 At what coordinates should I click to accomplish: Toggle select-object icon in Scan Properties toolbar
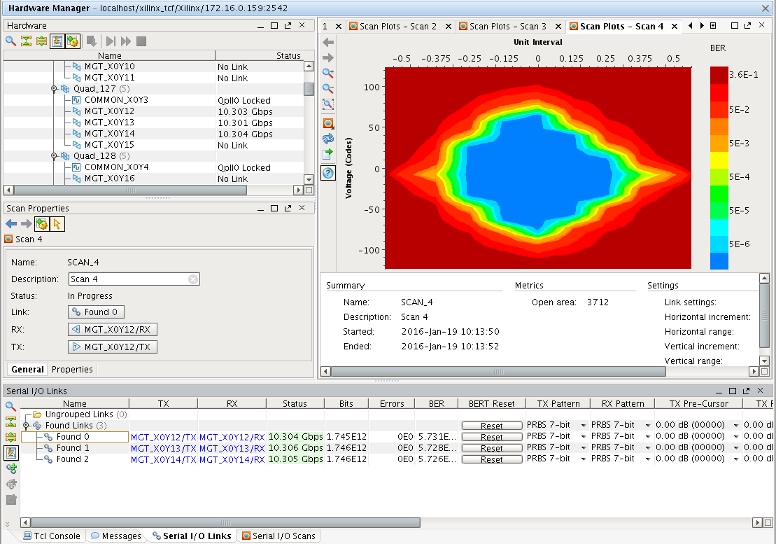(57, 224)
